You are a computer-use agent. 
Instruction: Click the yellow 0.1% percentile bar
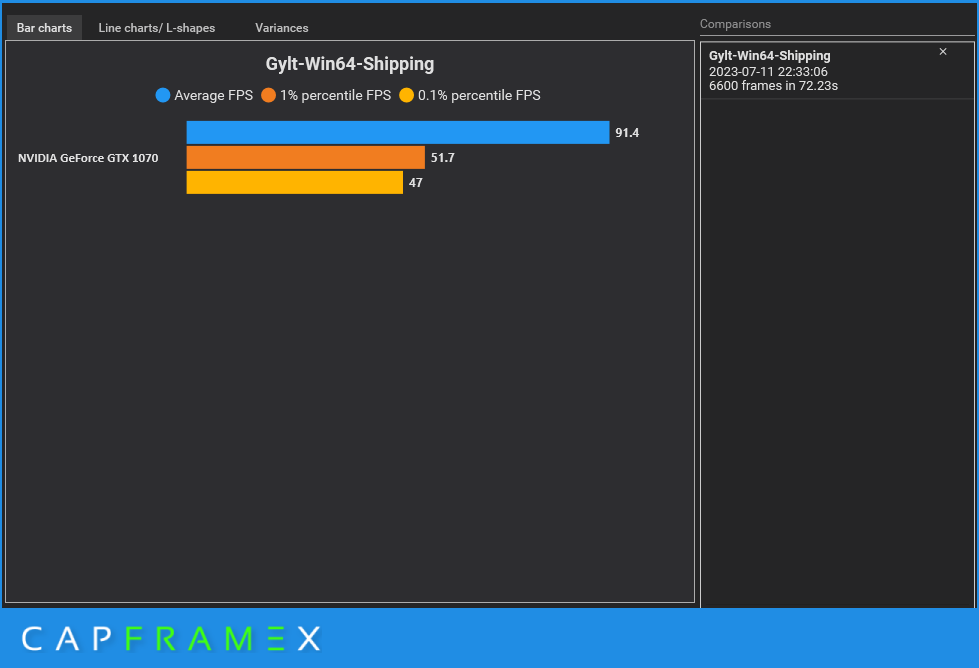295,182
